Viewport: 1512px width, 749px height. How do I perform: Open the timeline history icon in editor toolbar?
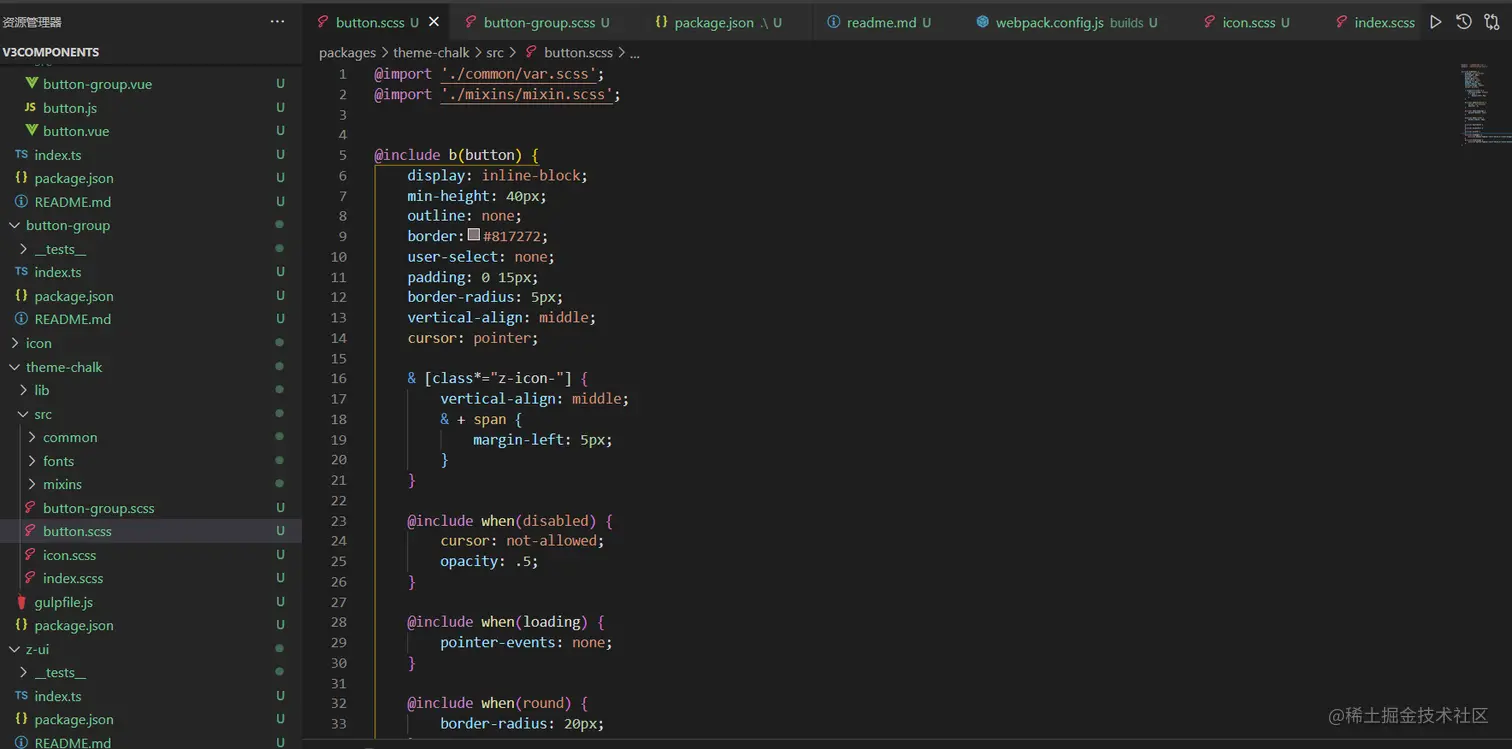[x=1464, y=22]
